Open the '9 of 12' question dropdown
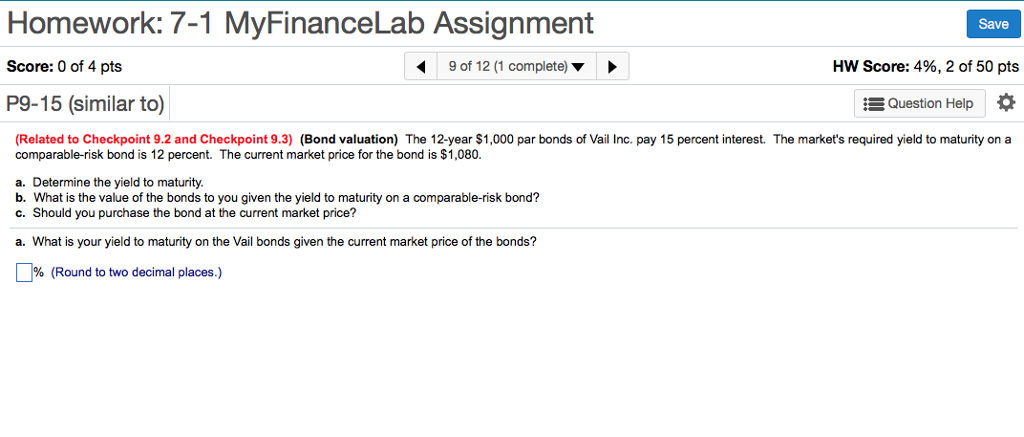Screen dimensions: 1024x437 (515, 67)
